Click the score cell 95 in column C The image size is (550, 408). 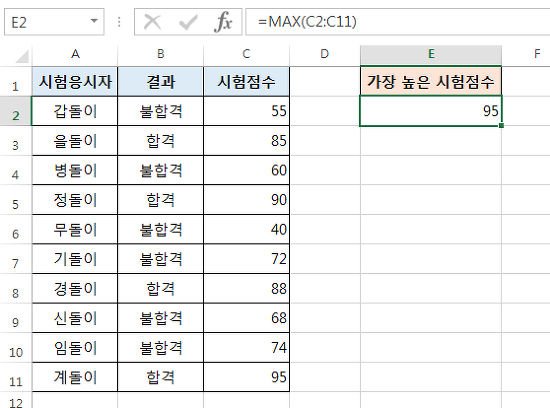click(x=247, y=377)
